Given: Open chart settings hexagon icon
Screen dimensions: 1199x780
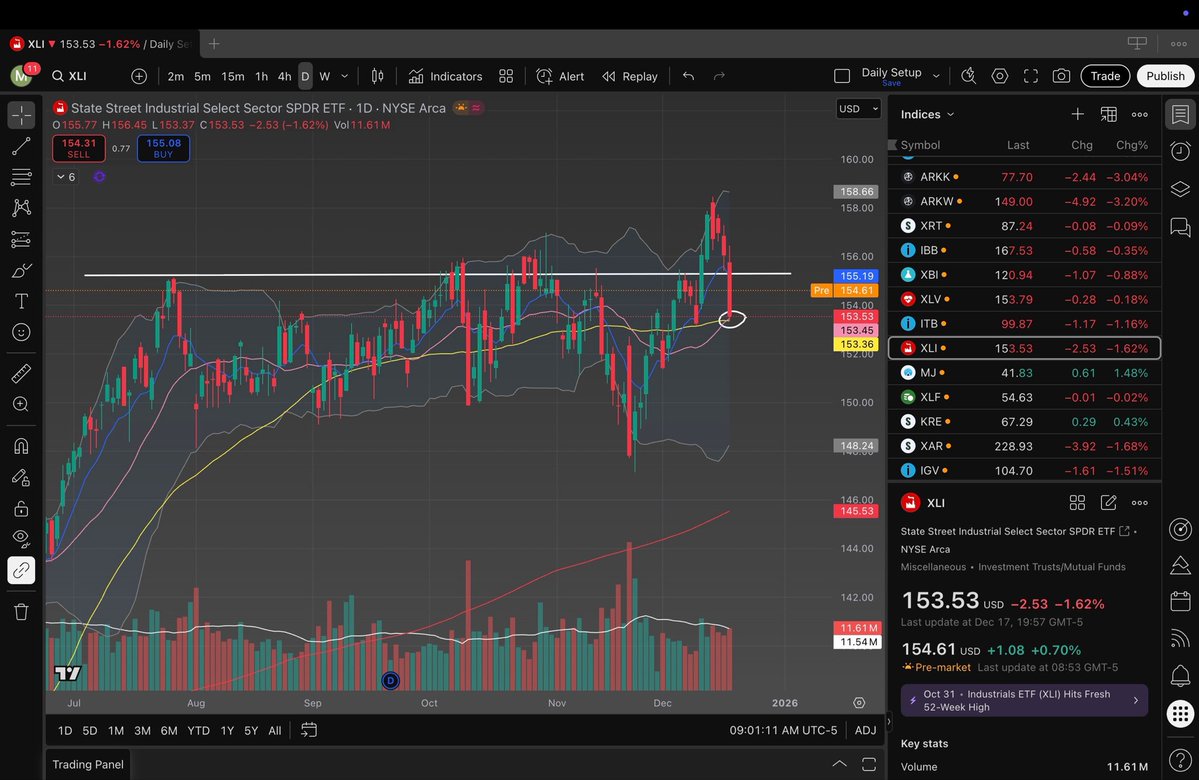Looking at the screenshot, I should (x=999, y=76).
